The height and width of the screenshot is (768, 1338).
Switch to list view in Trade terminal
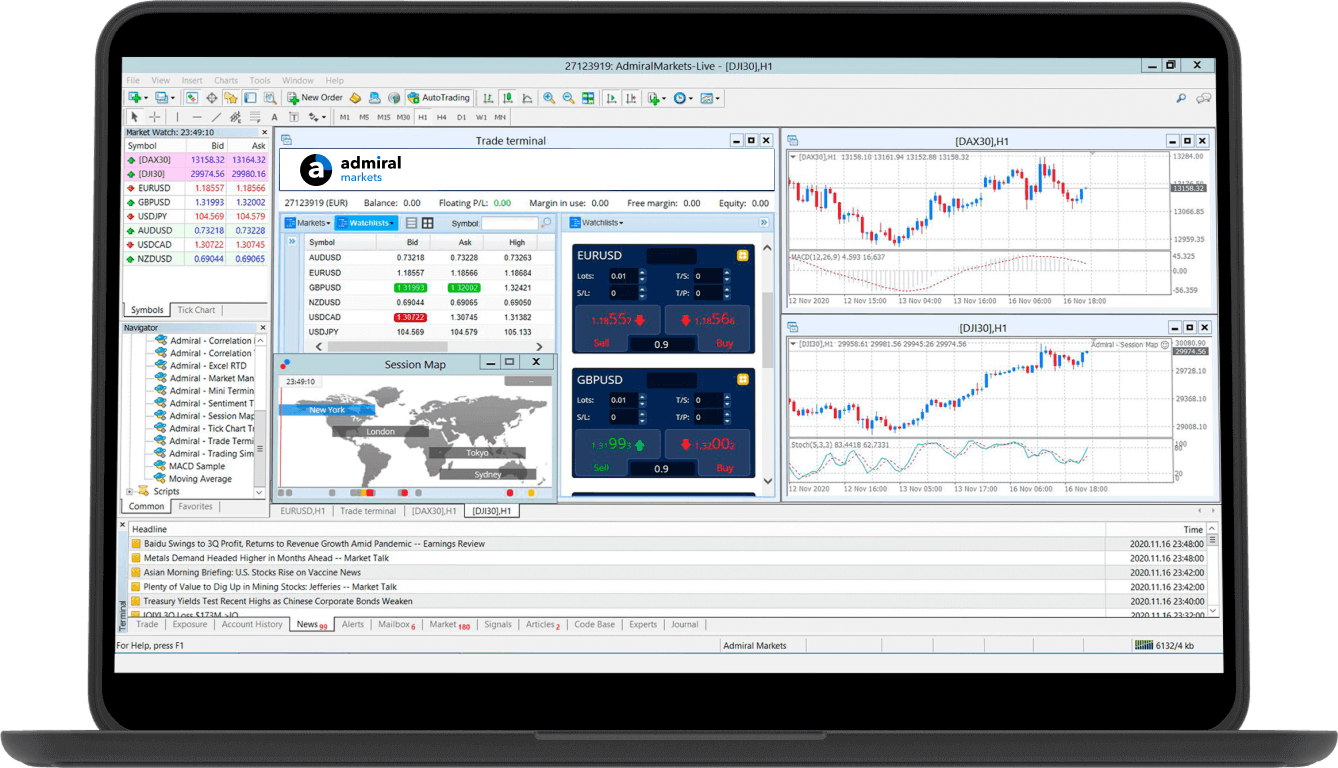point(412,223)
